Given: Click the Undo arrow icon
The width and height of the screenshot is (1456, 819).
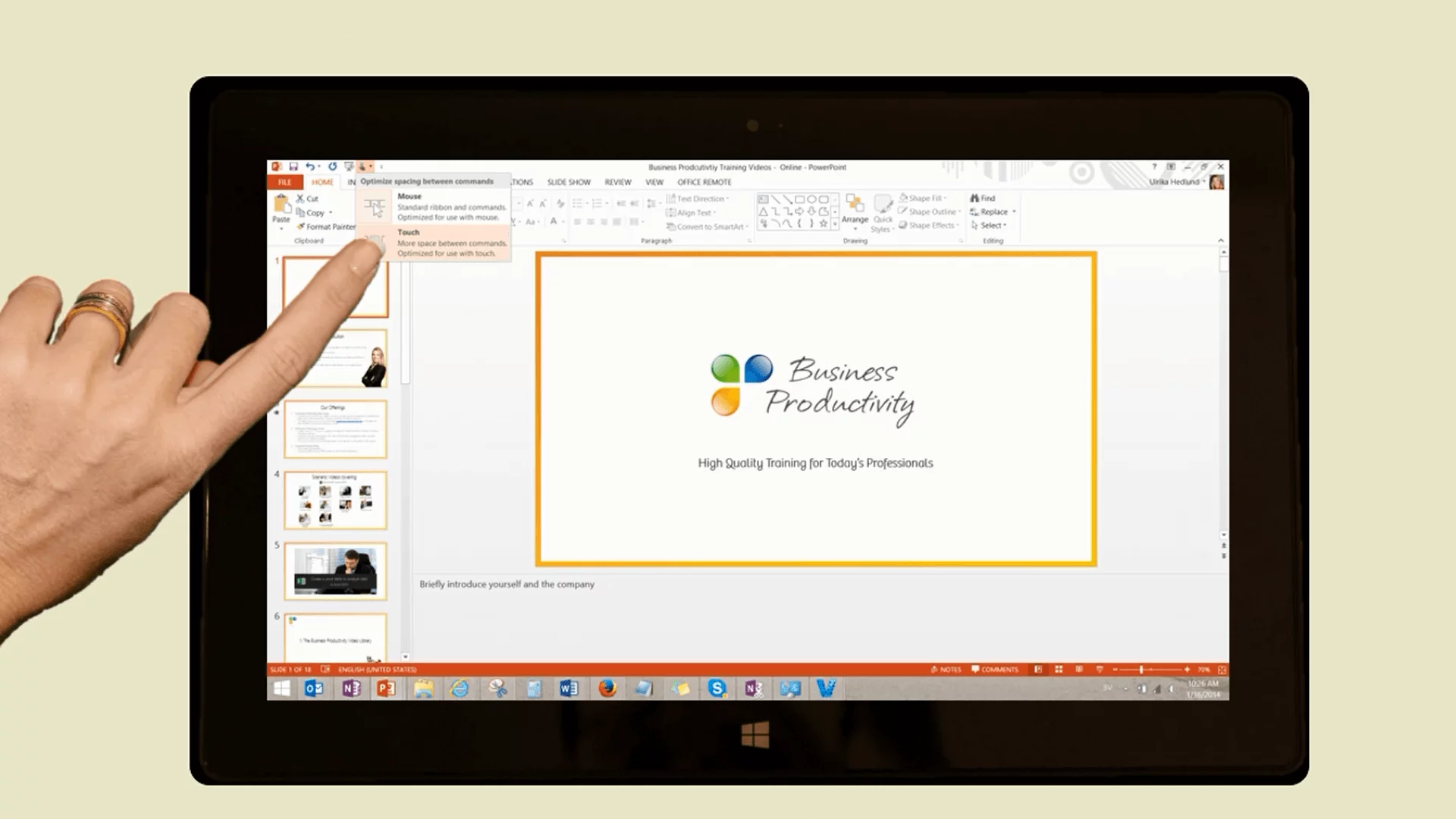Looking at the screenshot, I should [309, 167].
